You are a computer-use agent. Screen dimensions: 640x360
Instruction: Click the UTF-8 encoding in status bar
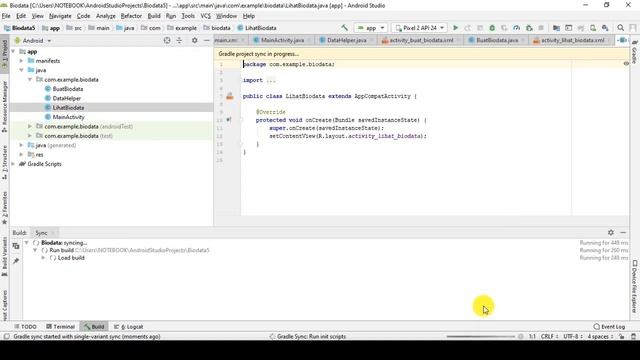tap(572, 337)
